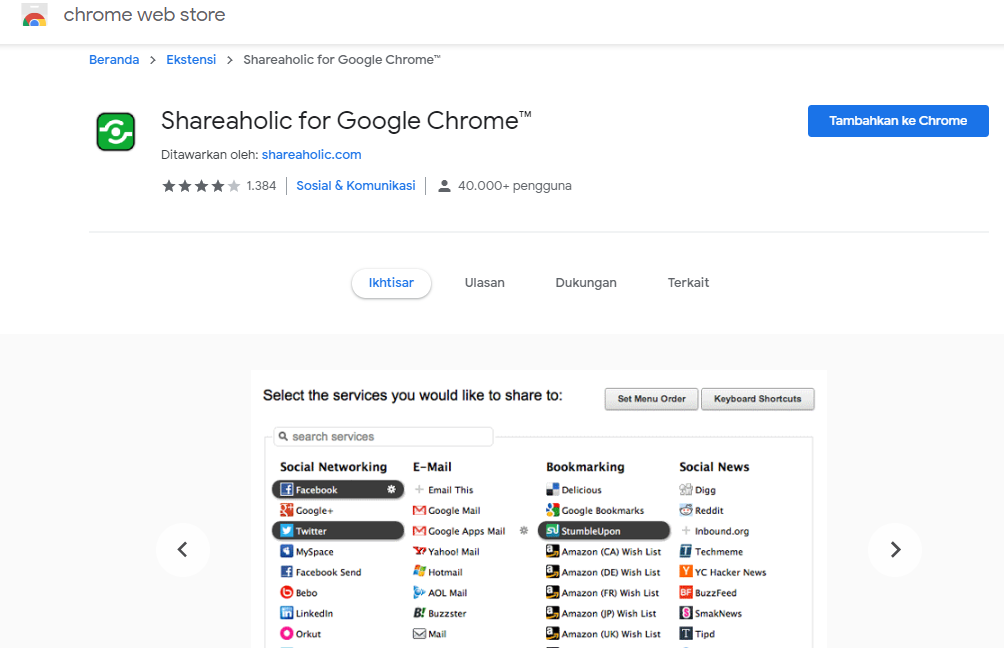Select the Digg service icon
1004x648 pixels.
(688, 489)
